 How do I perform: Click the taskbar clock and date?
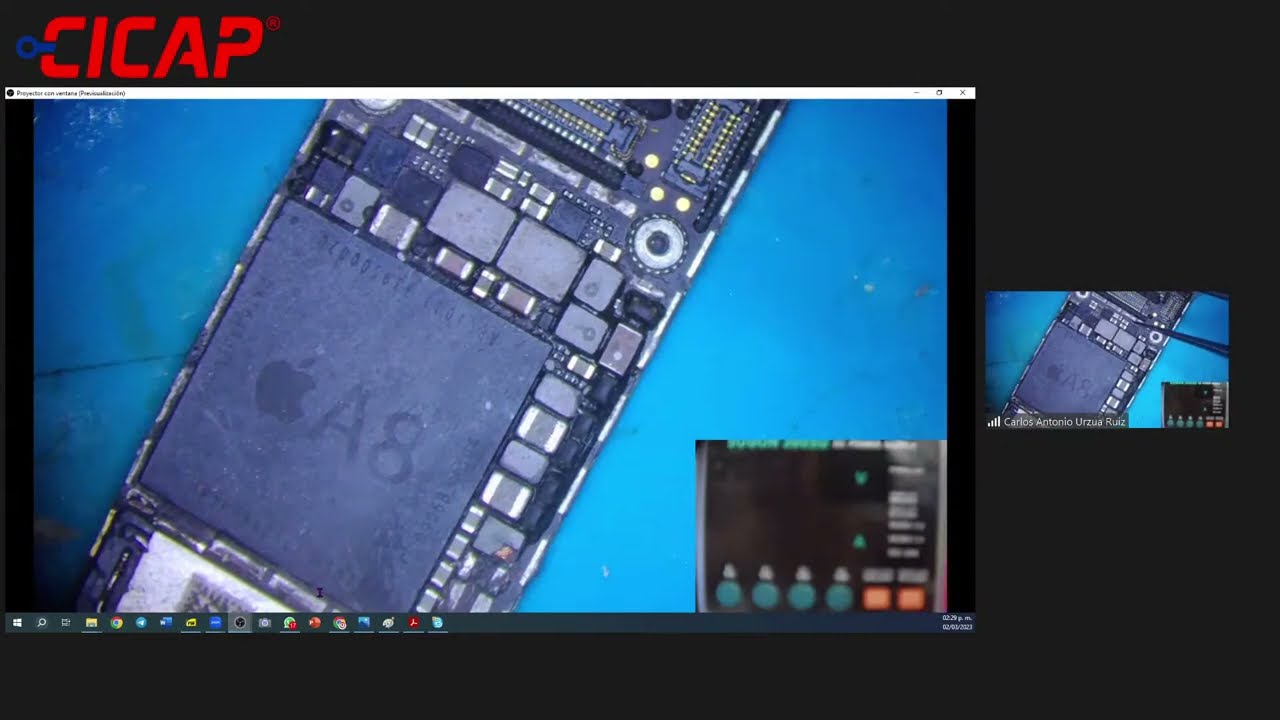[957, 623]
